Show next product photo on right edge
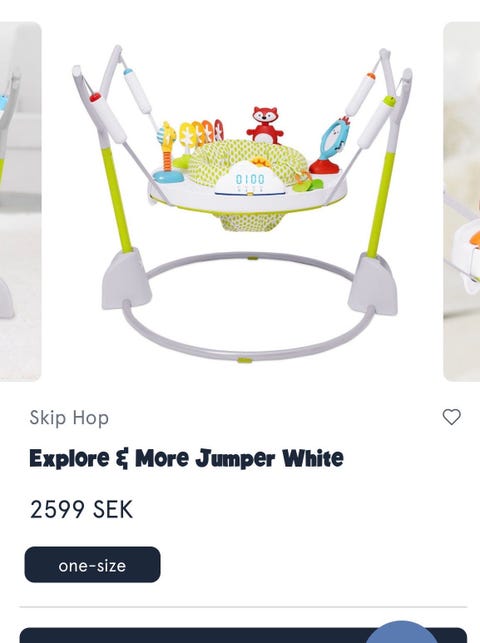 coord(462,201)
